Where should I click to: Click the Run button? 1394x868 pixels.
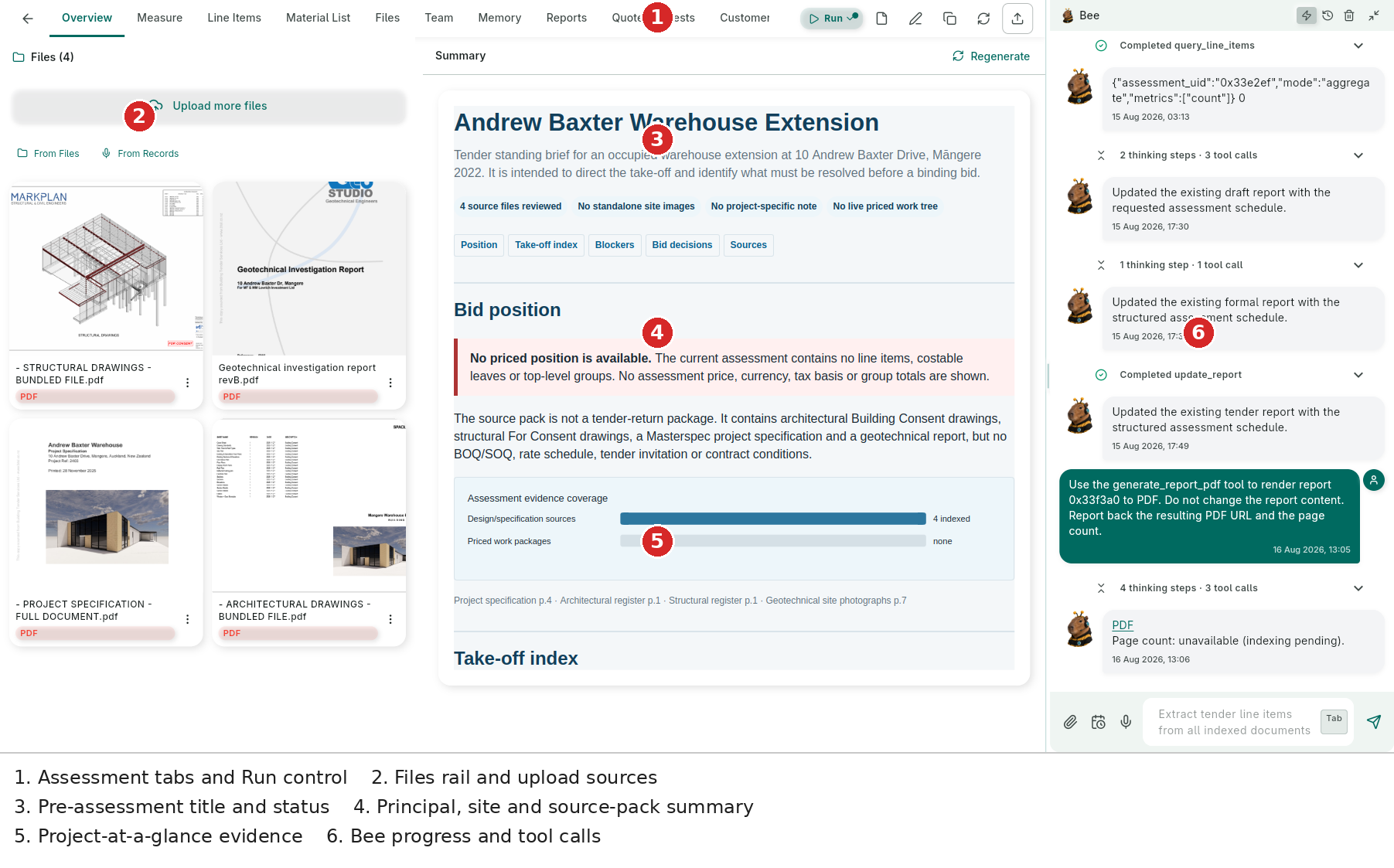click(x=832, y=19)
